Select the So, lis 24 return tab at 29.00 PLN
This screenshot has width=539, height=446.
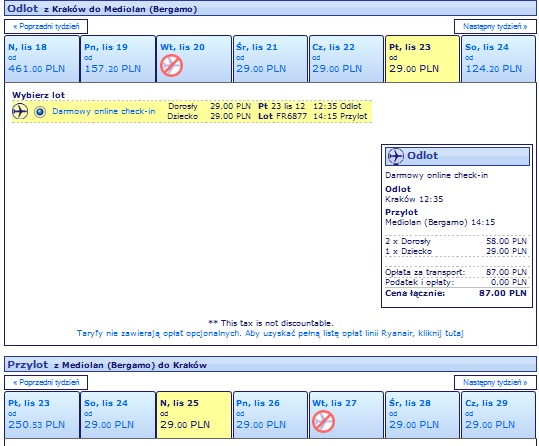pos(118,415)
